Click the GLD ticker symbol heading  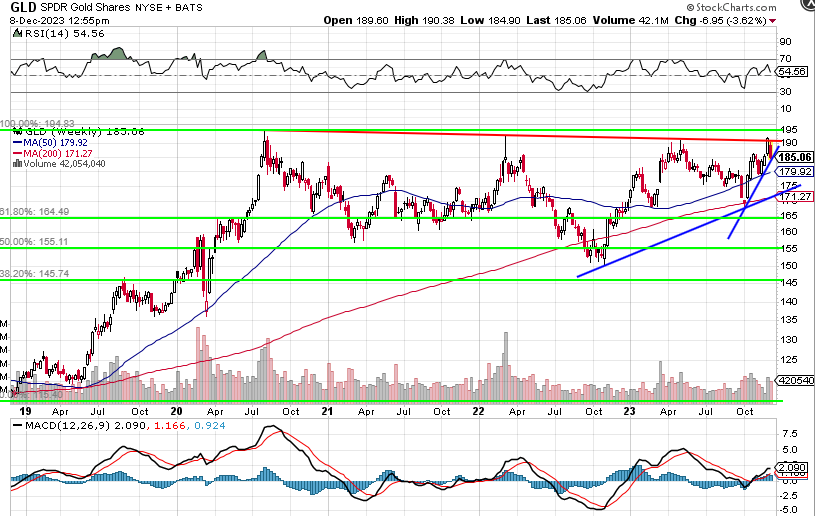coord(23,7)
